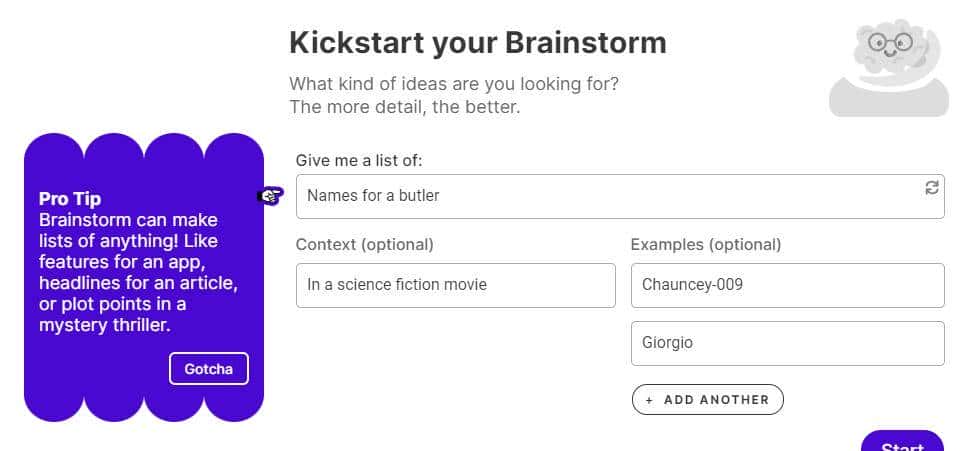The height and width of the screenshot is (451, 972).
Task: Click the ADD ANOTHER label text
Action: (716, 400)
